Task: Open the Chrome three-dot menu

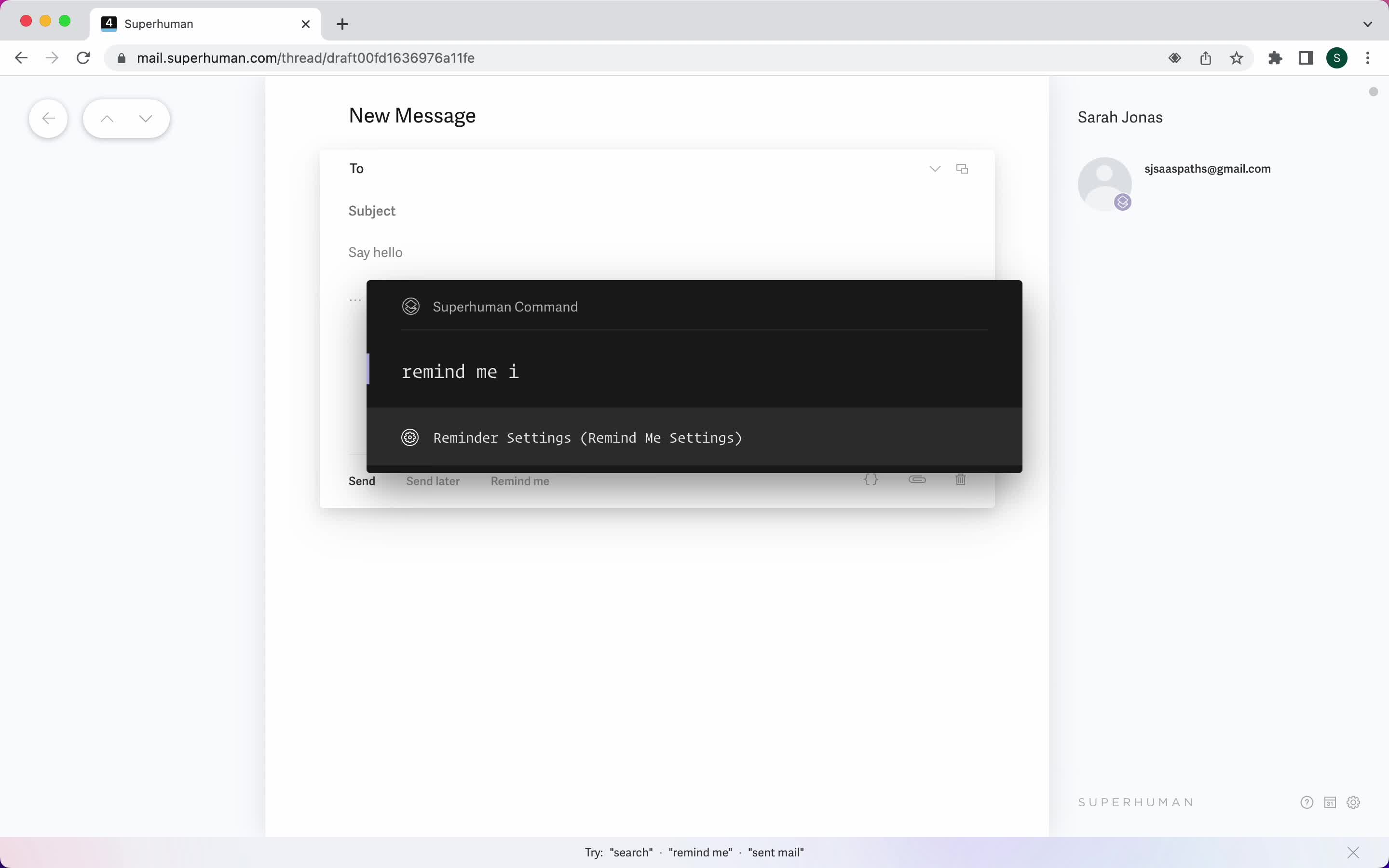Action: click(1368, 58)
